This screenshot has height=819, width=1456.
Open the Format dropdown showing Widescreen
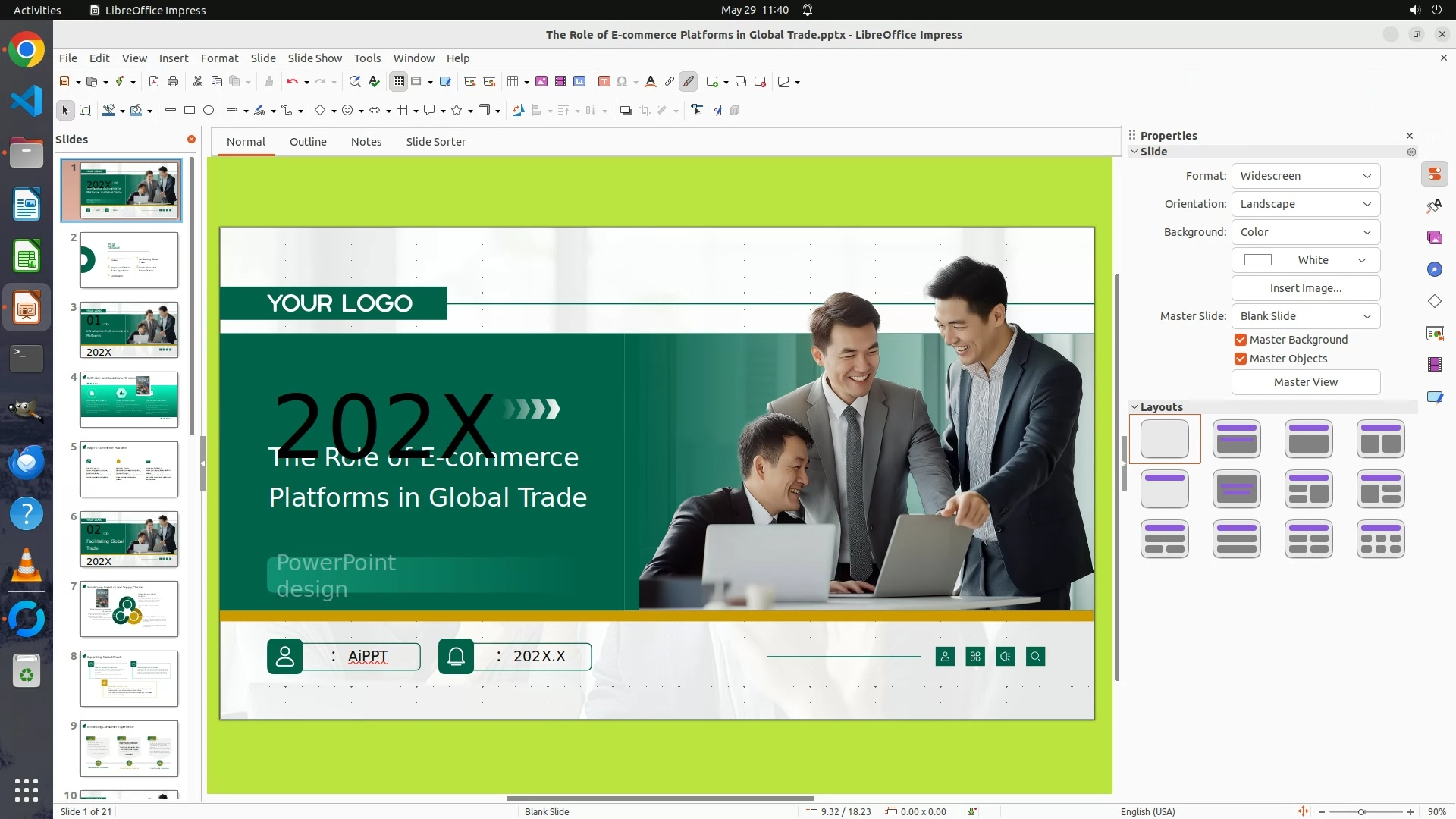point(1305,176)
